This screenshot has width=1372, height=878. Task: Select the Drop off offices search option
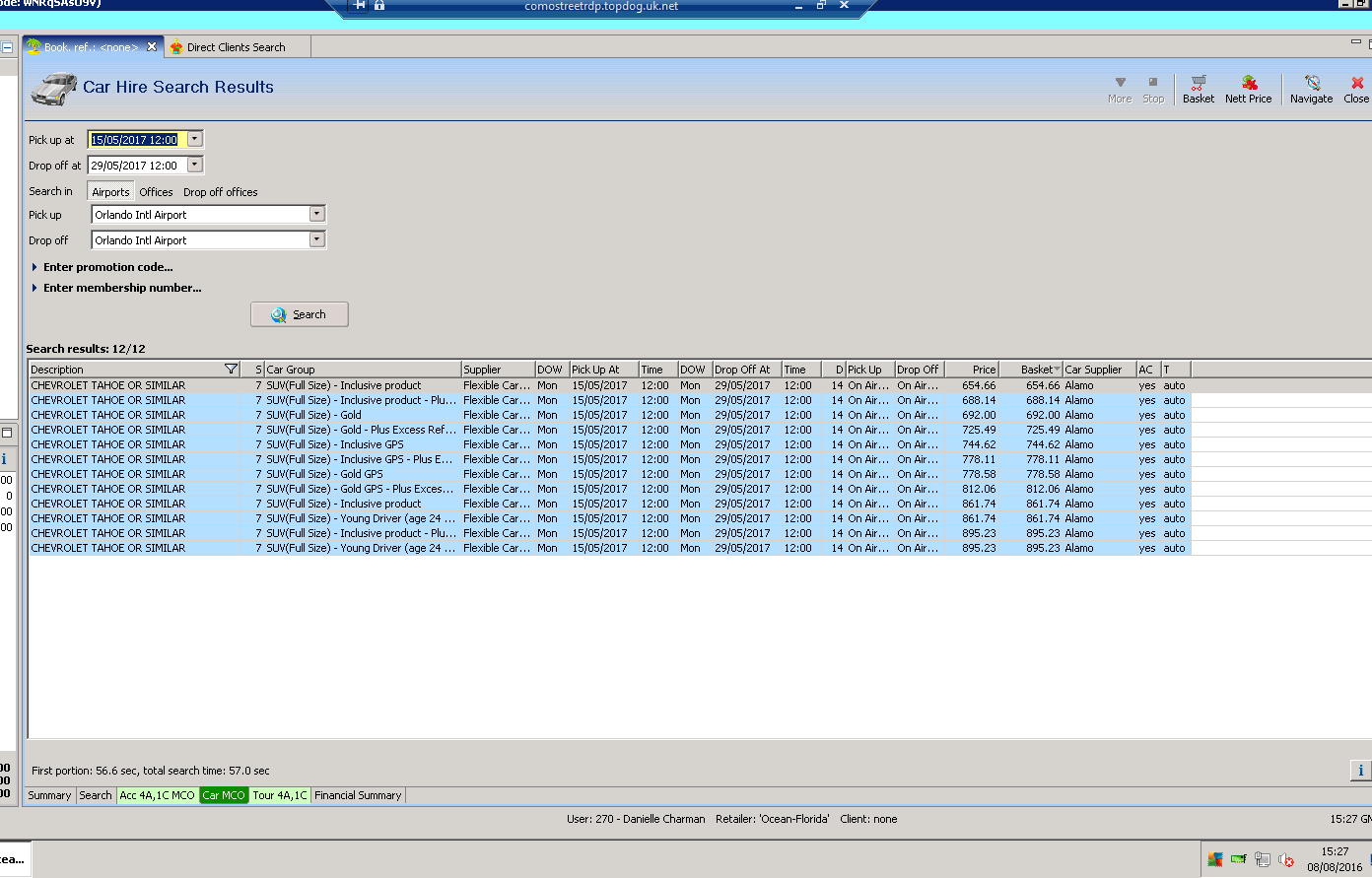221,192
